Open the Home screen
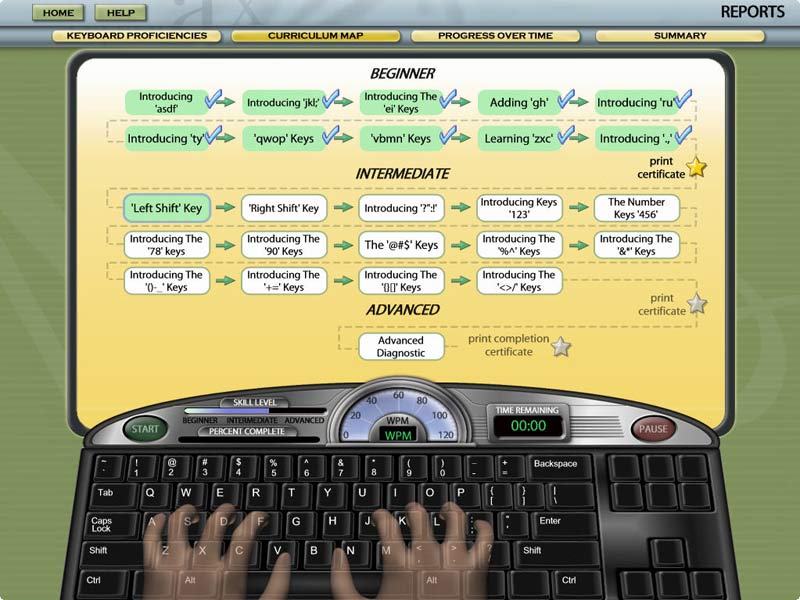 [58, 13]
